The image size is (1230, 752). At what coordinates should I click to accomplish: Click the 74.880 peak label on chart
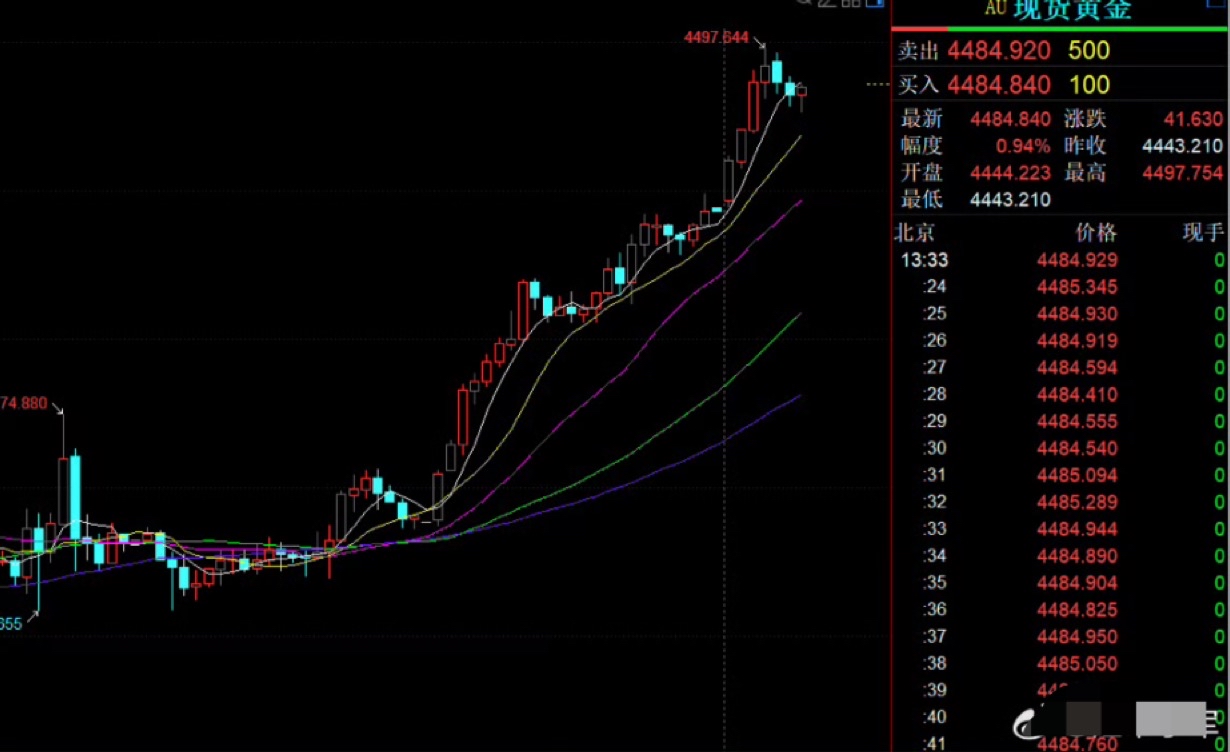click(23, 403)
